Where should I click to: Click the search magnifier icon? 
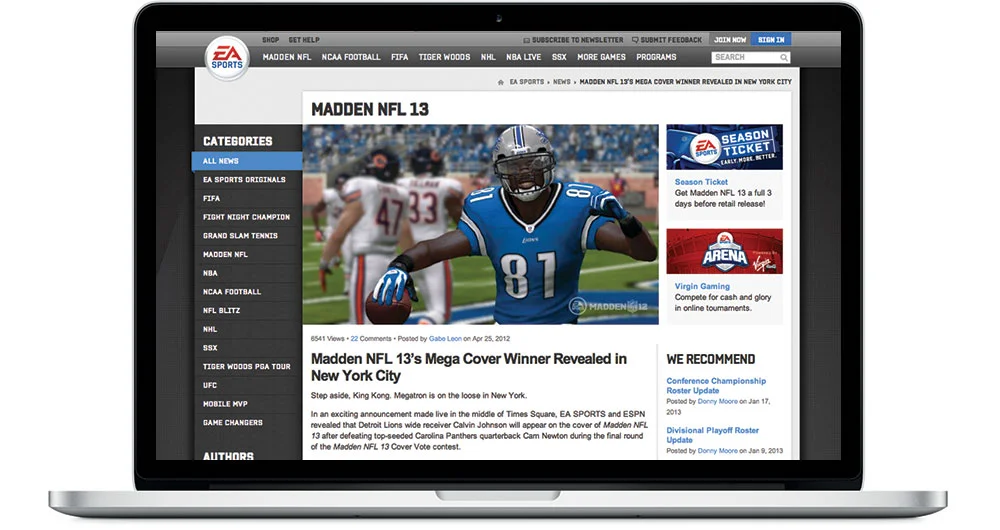tap(784, 57)
